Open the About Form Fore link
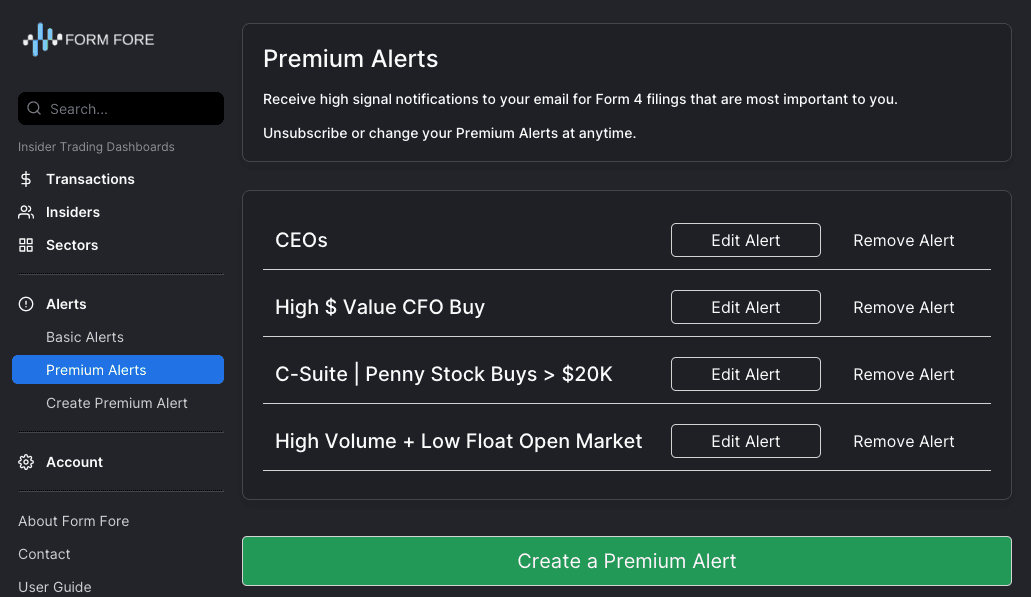Viewport: 1031px width, 597px height. coord(74,521)
